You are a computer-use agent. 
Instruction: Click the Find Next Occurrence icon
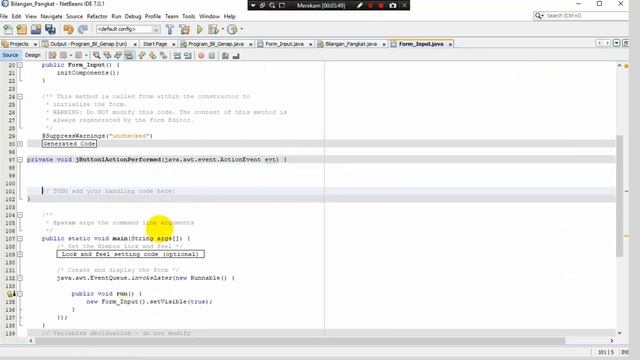[118, 56]
